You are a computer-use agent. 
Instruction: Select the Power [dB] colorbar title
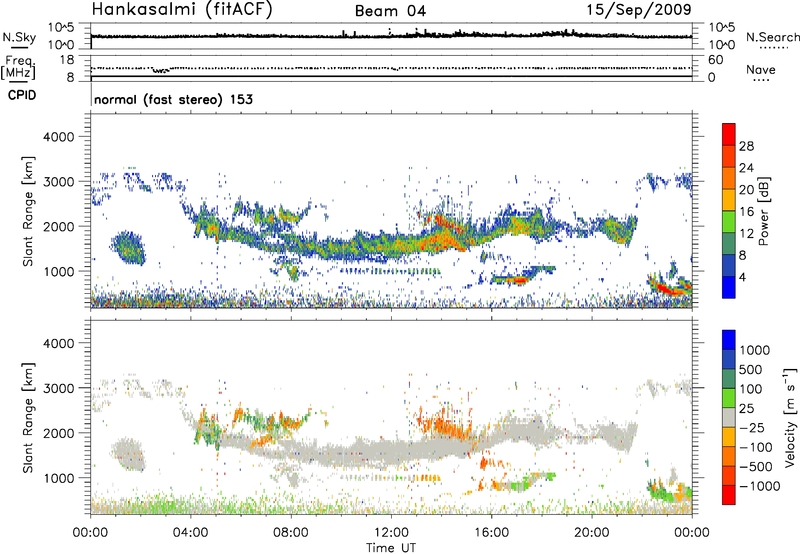point(763,211)
